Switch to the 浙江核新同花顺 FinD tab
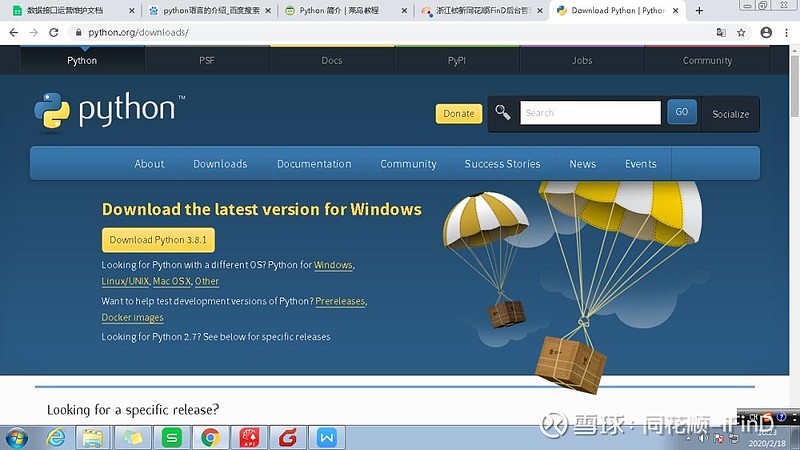 [x=482, y=10]
